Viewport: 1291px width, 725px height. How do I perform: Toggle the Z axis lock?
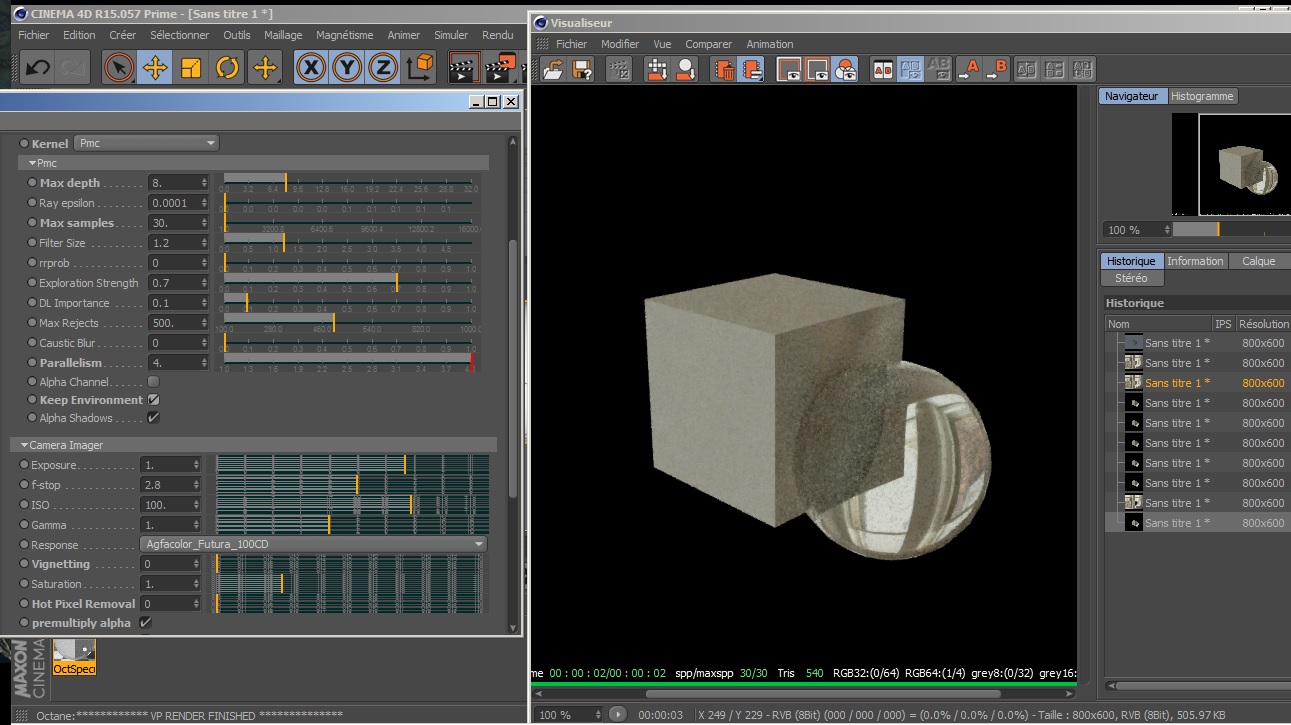pos(382,68)
